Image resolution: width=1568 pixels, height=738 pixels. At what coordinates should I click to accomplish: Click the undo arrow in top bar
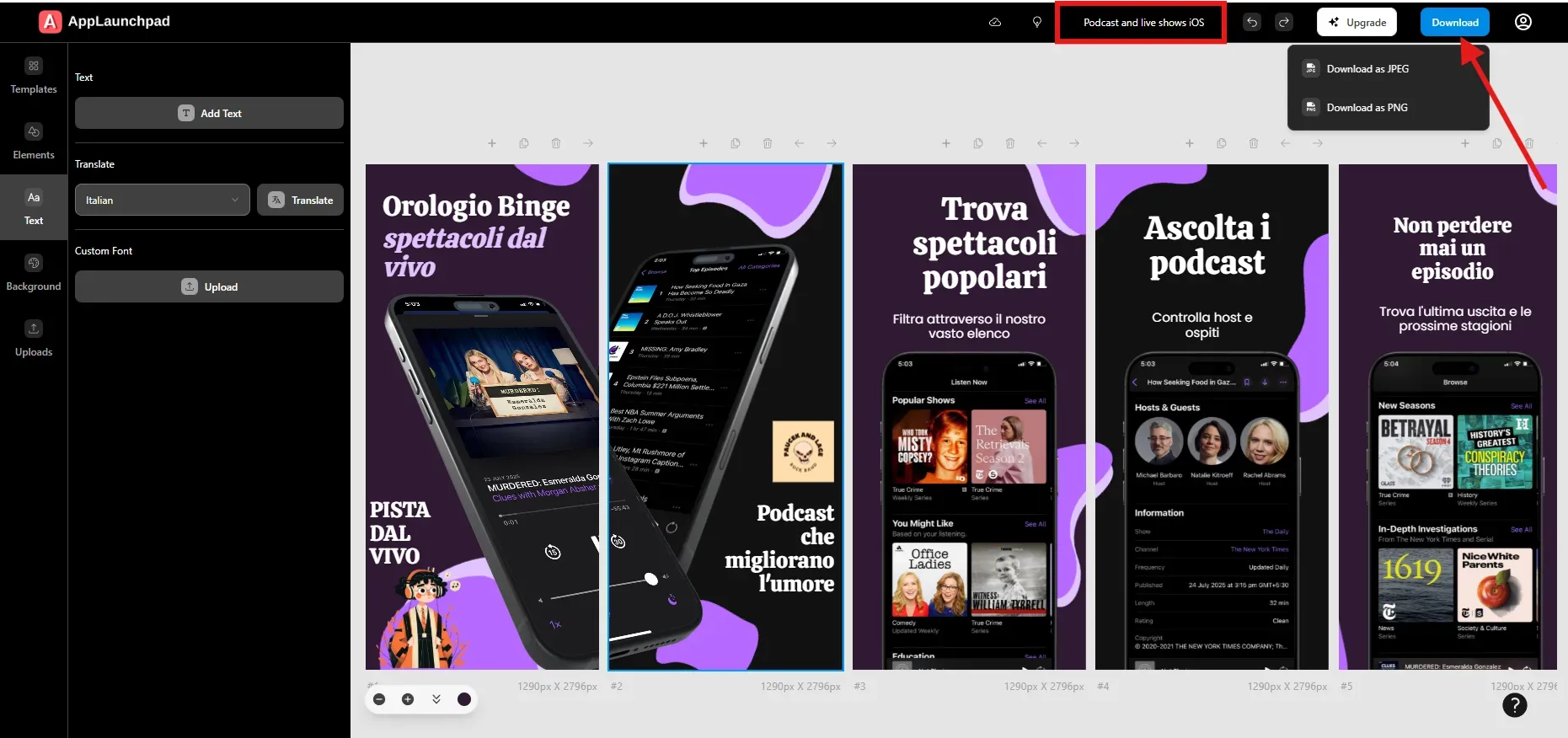click(1252, 23)
